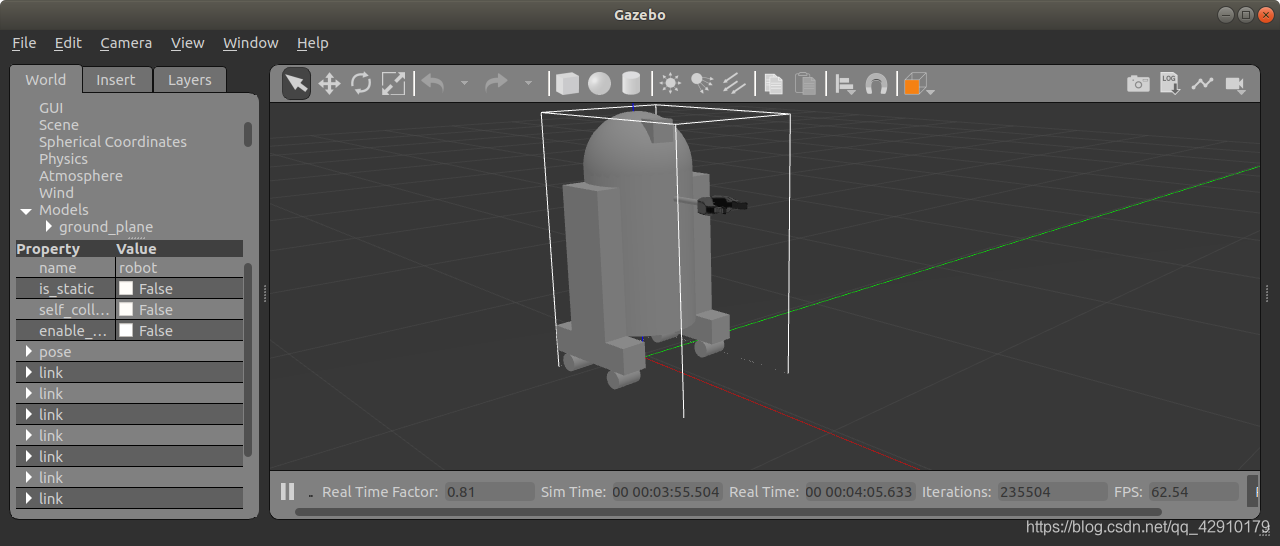
Task: Select Physics in the world tree
Action: pos(63,159)
